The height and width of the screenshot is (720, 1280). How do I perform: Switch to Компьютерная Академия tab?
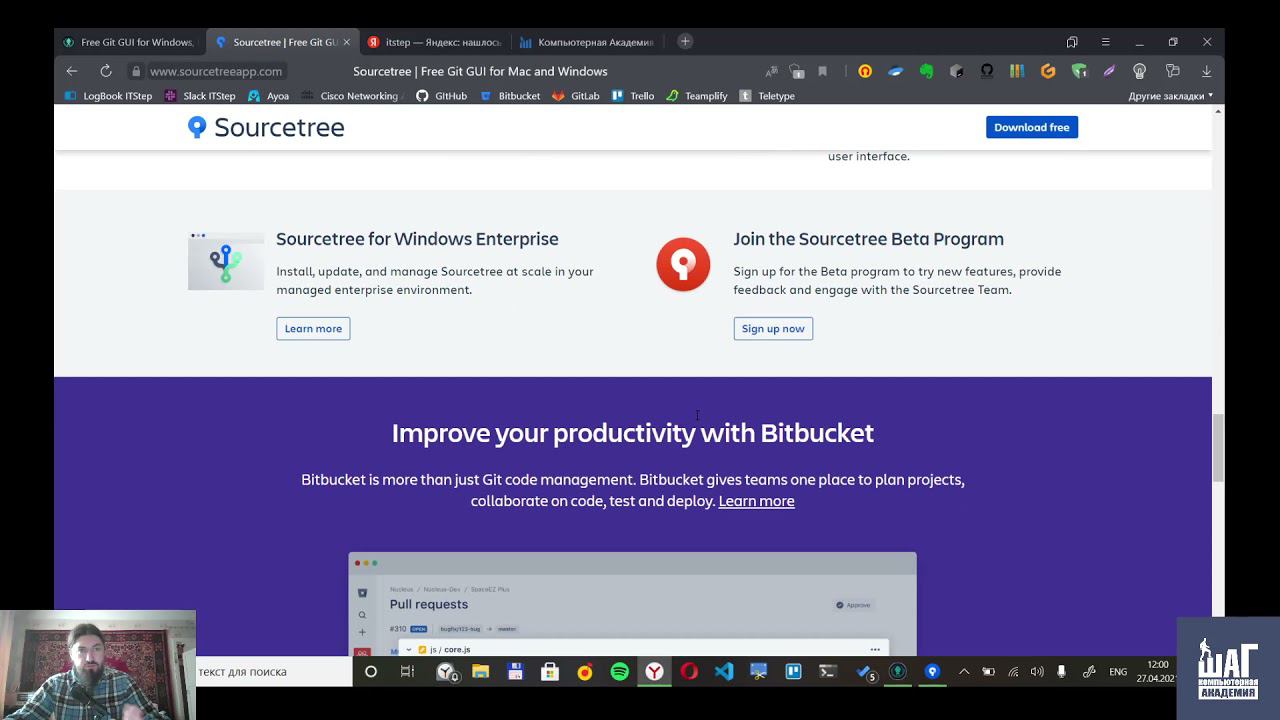coord(586,42)
